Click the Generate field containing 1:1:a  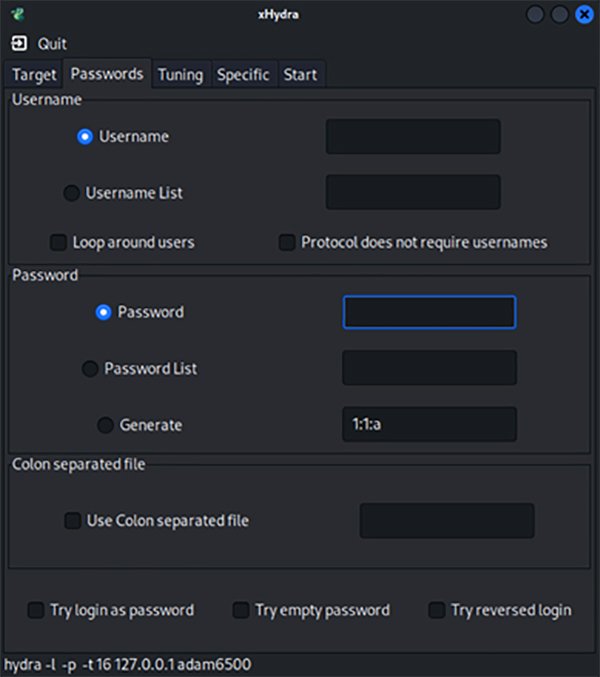point(429,424)
